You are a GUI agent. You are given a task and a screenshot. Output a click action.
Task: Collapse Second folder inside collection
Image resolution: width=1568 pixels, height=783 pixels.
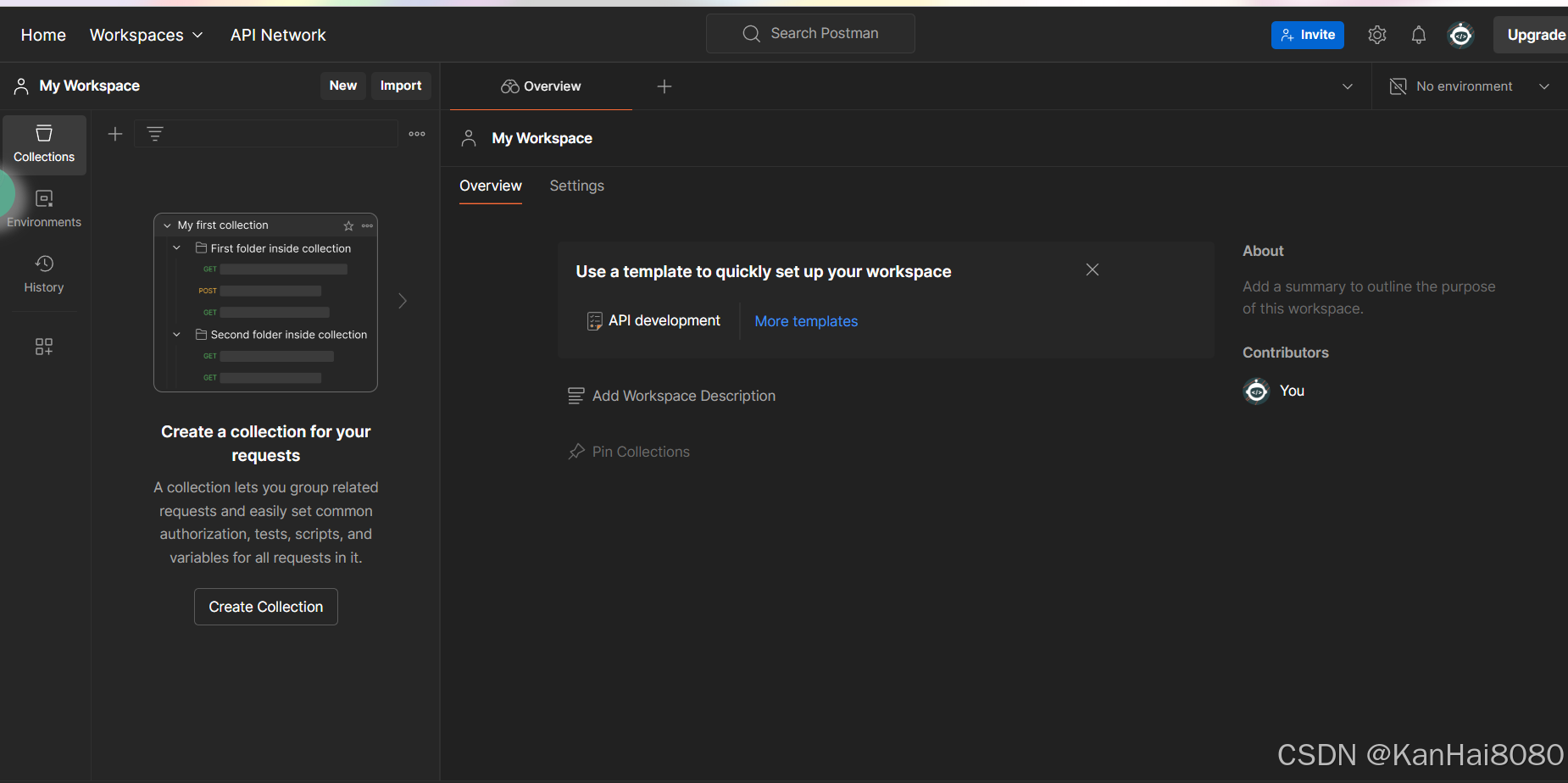click(x=176, y=335)
